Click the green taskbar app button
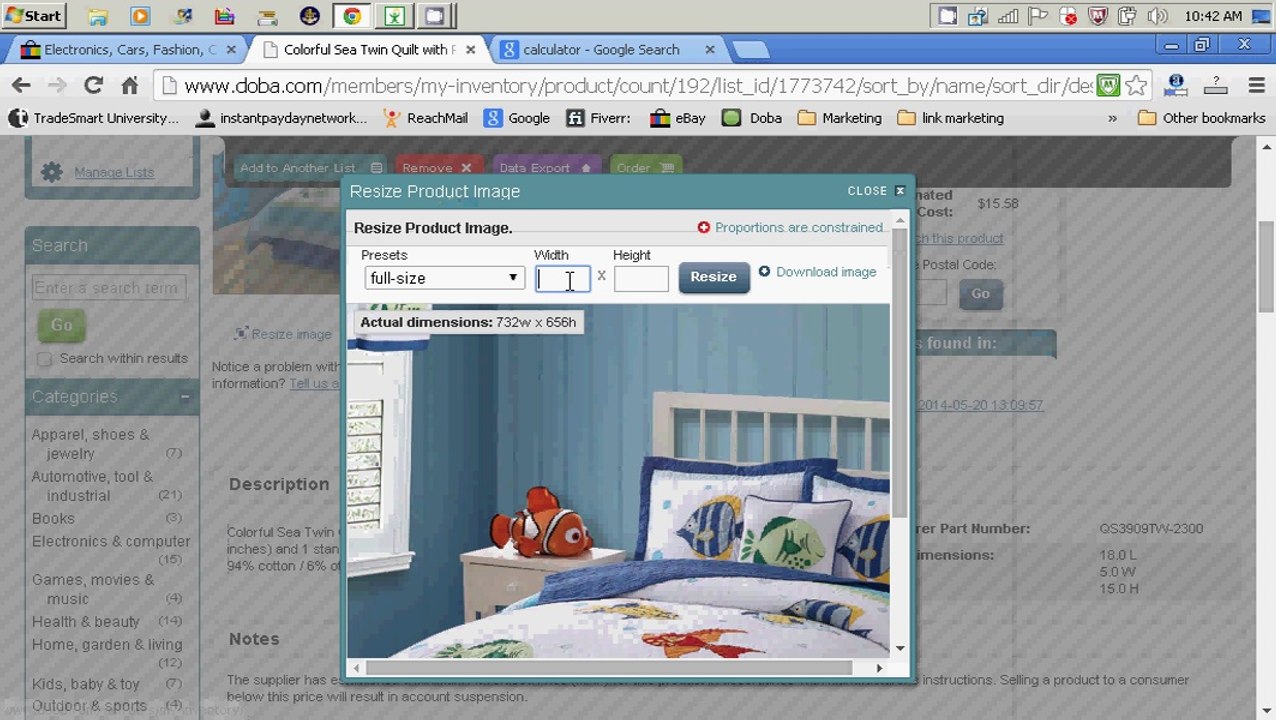 point(394,16)
